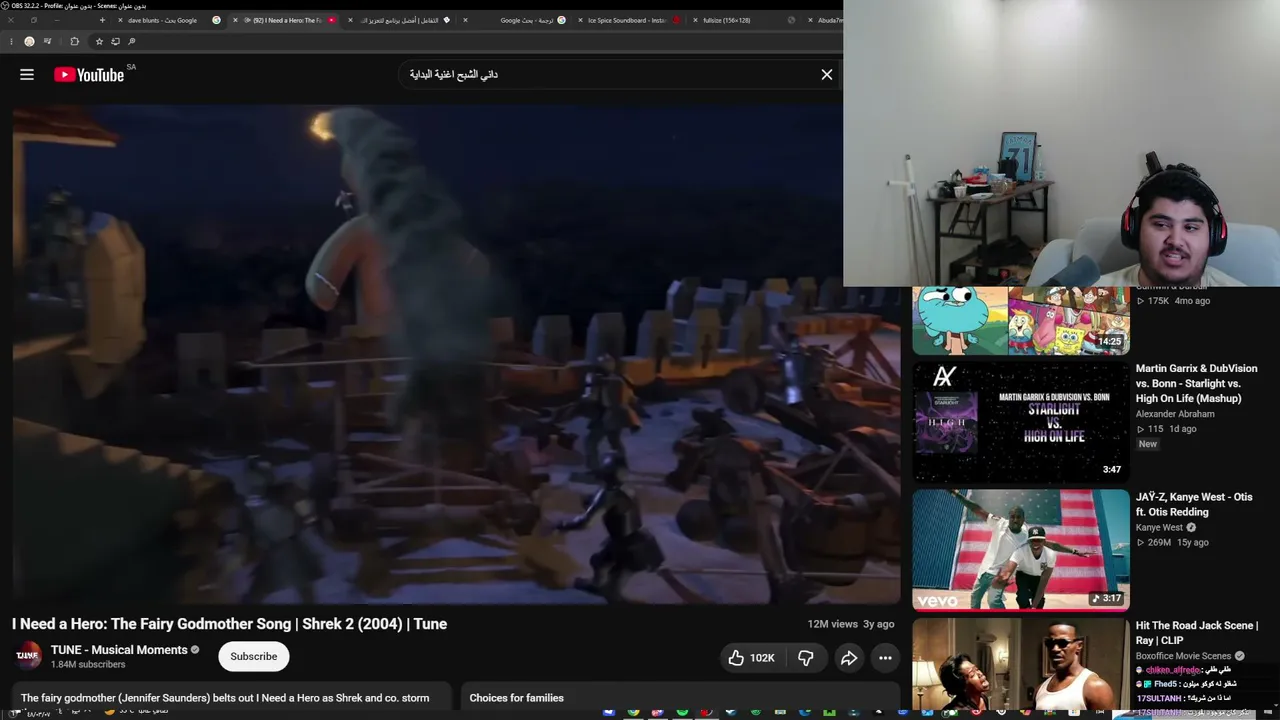Click the New badge under Alexander Abraham
This screenshot has height=720, width=1280.
tap(1147, 444)
